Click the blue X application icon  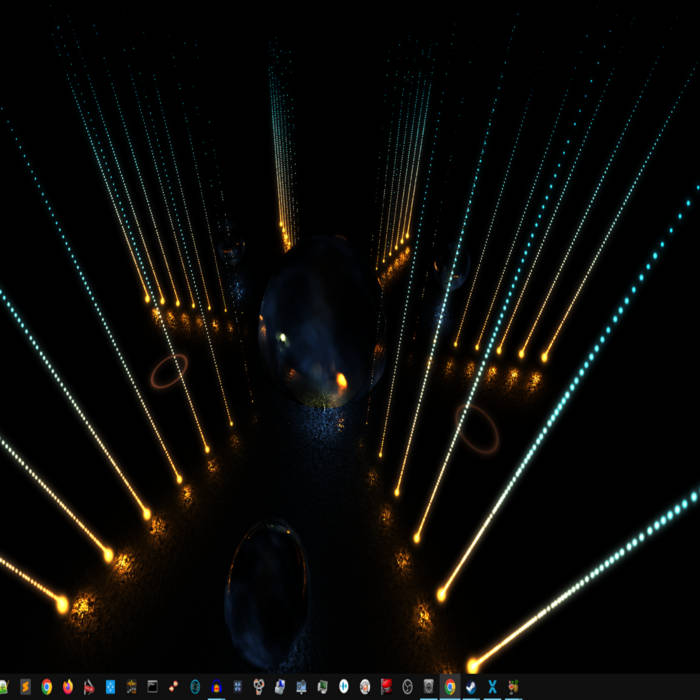pos(492,687)
